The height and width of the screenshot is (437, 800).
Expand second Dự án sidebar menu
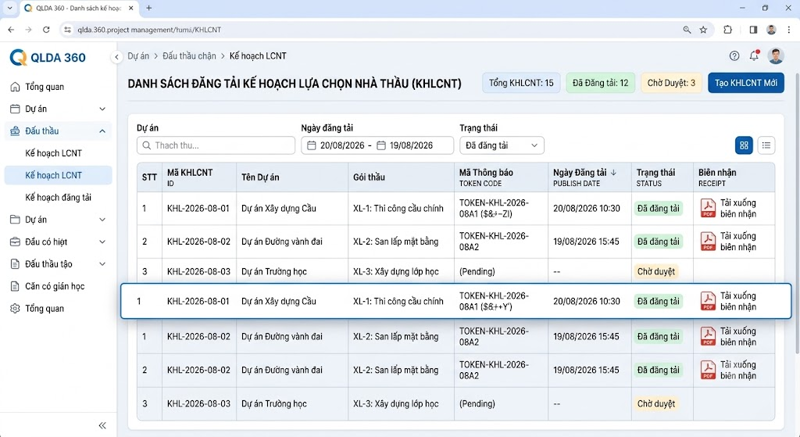(103, 220)
